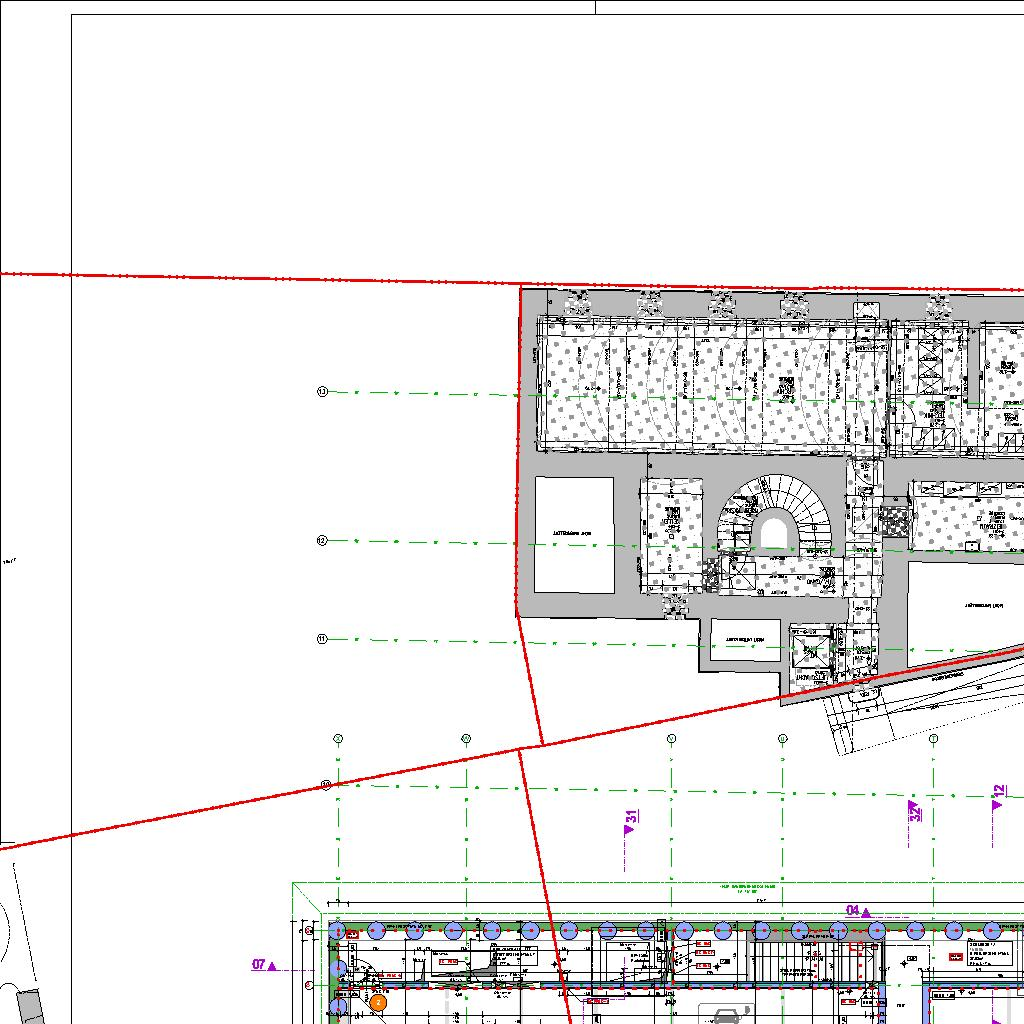Select purple elevation marker 04
The width and height of the screenshot is (1024, 1024).
pos(858,911)
